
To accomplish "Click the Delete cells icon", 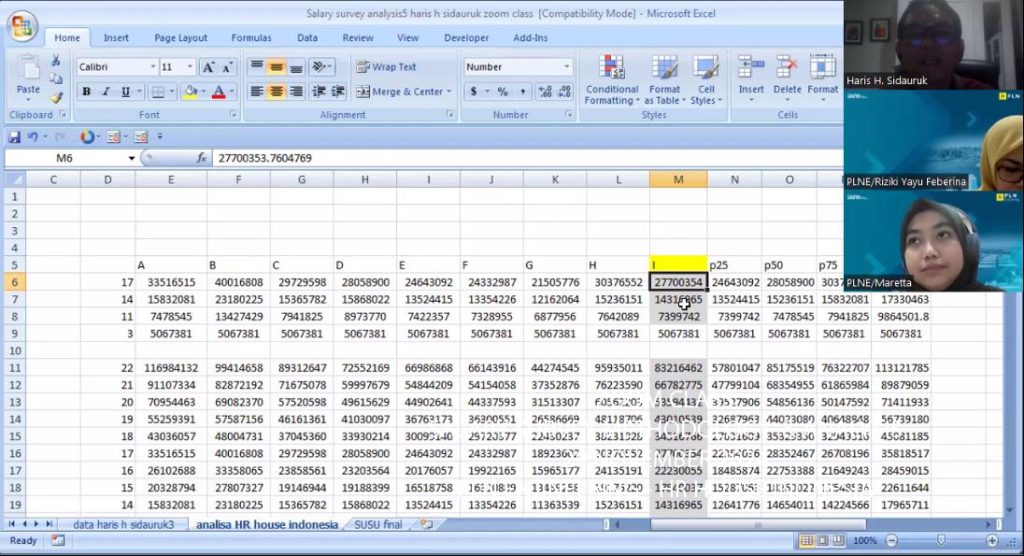I will [x=787, y=74].
